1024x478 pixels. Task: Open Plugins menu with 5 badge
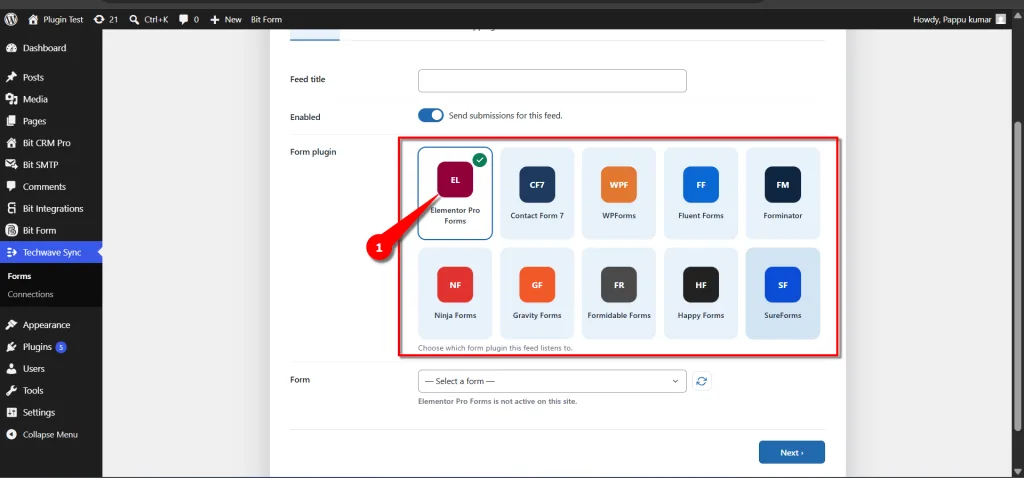pos(51,347)
